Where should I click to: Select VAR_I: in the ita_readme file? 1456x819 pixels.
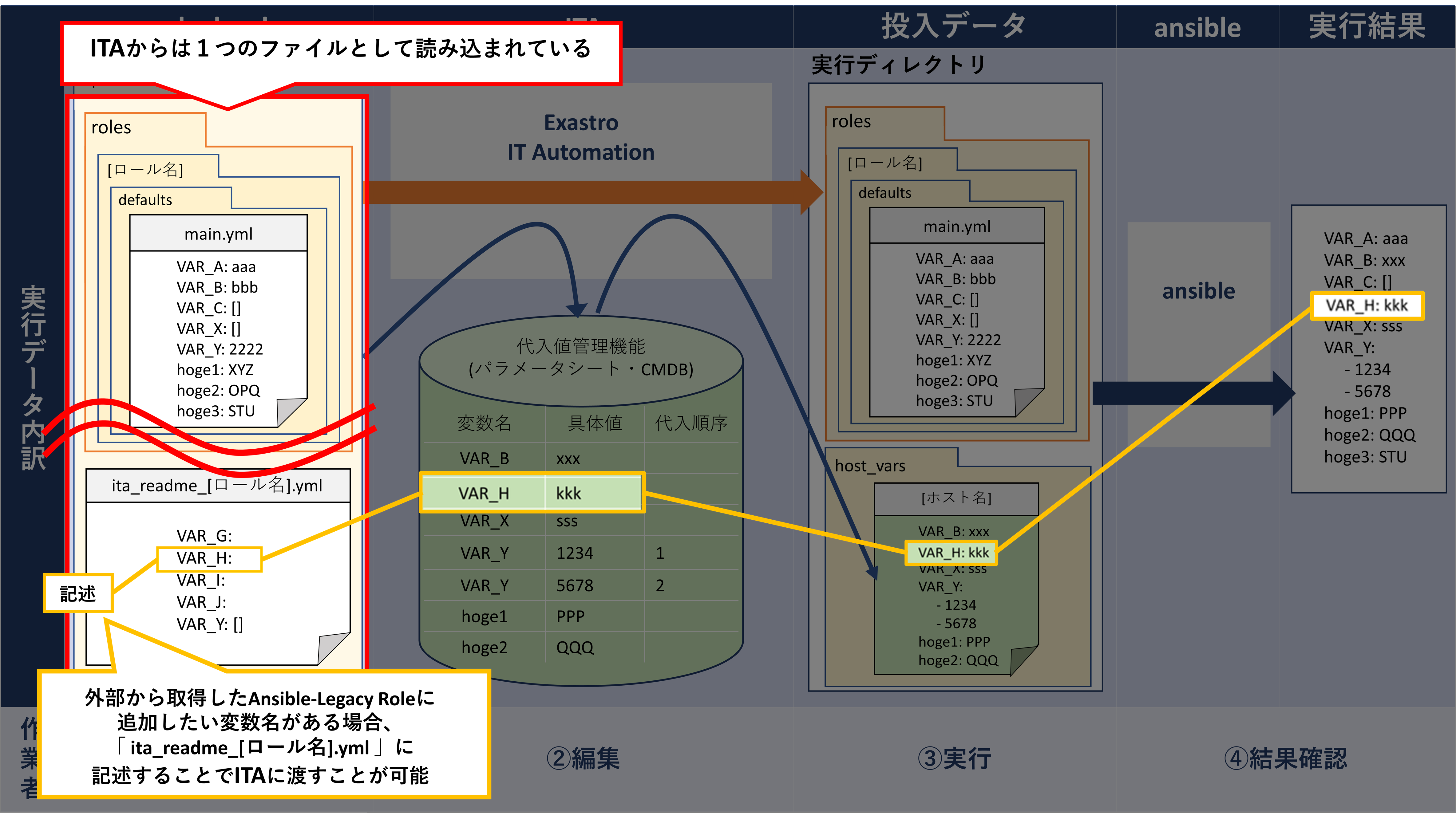(x=201, y=580)
